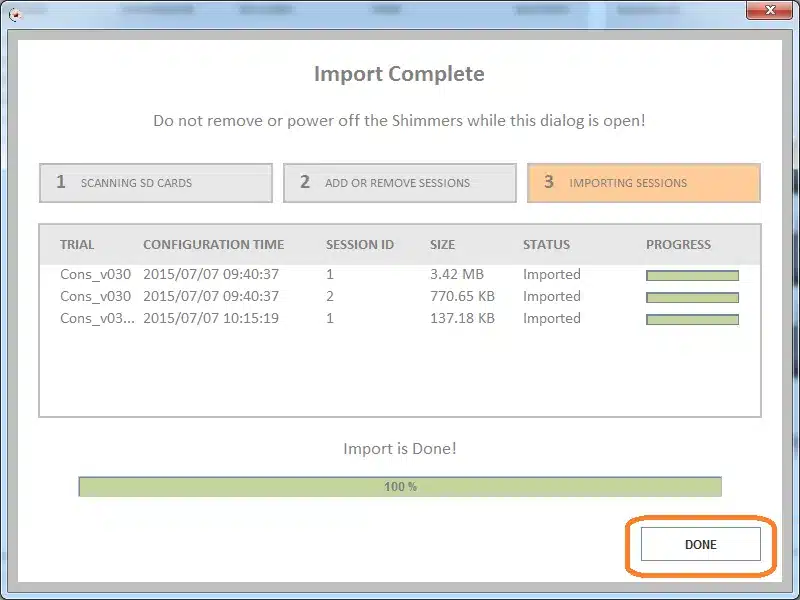Select step 2 Add or Remove Sessions
Viewport: 800px width, 600px height.
(x=400, y=183)
